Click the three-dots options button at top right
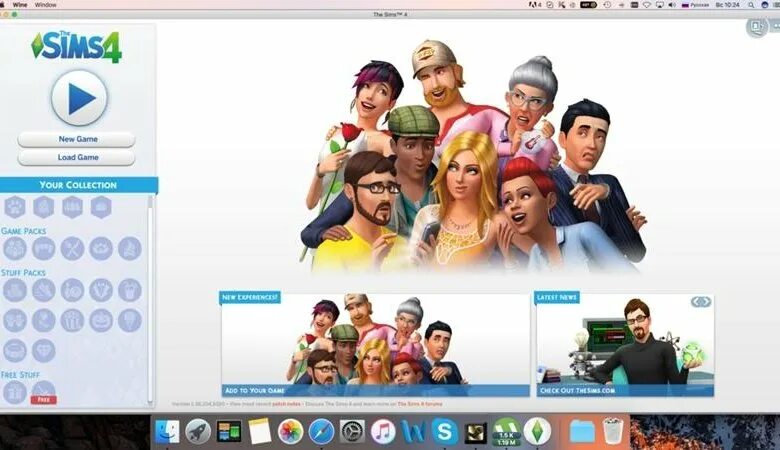 (x=777, y=26)
